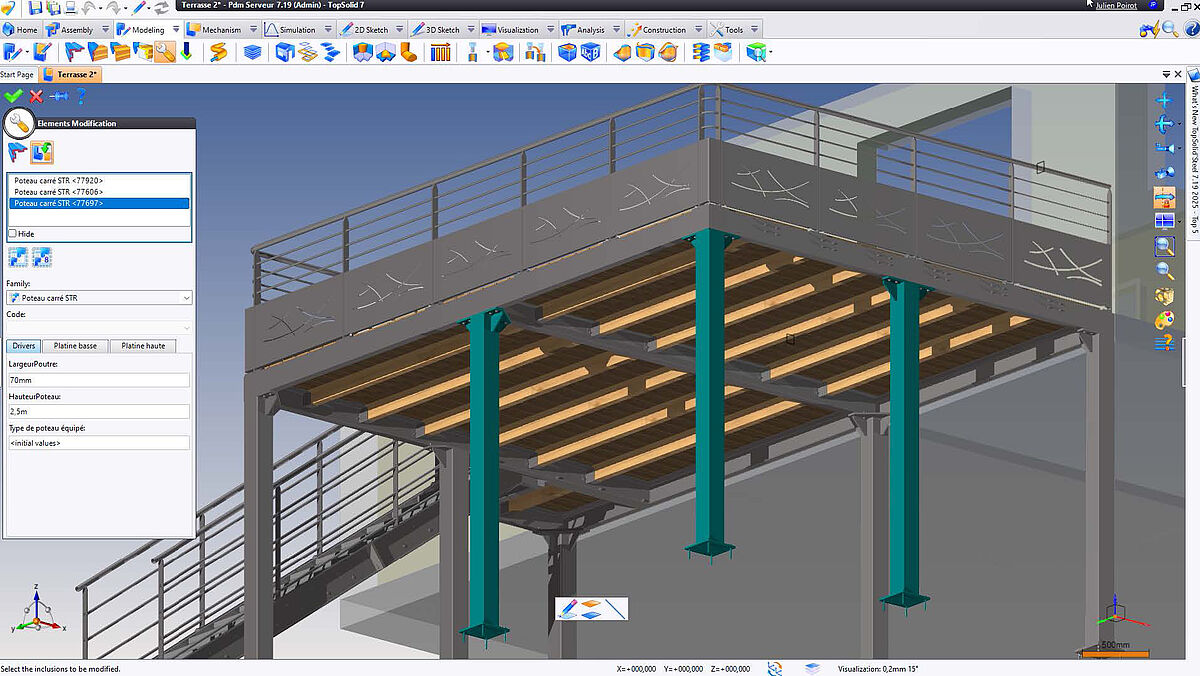Open the Code dropdown
1200x676 pixels.
[x=187, y=327]
